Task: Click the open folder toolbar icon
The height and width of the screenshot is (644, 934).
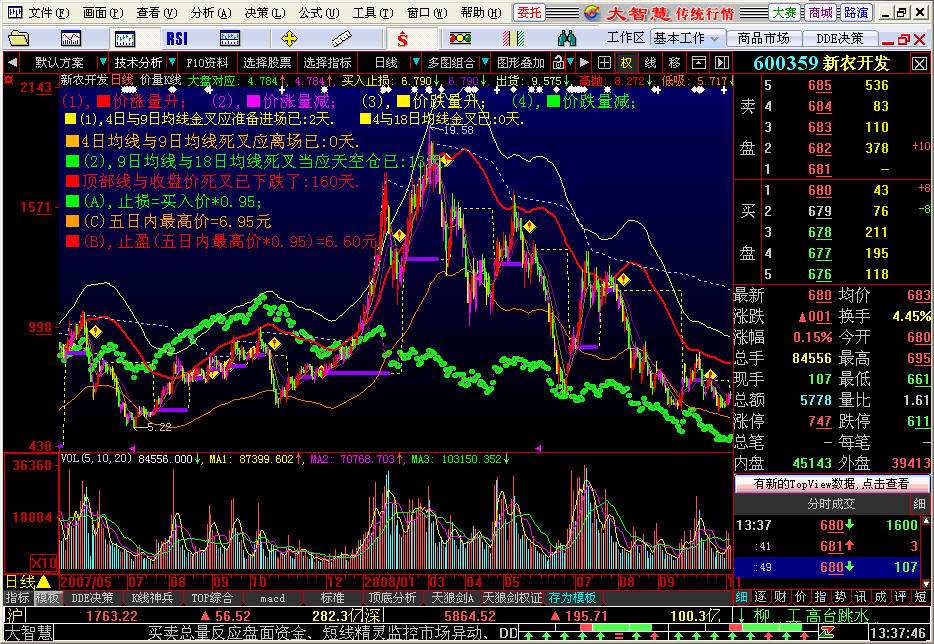Action: 19,39
